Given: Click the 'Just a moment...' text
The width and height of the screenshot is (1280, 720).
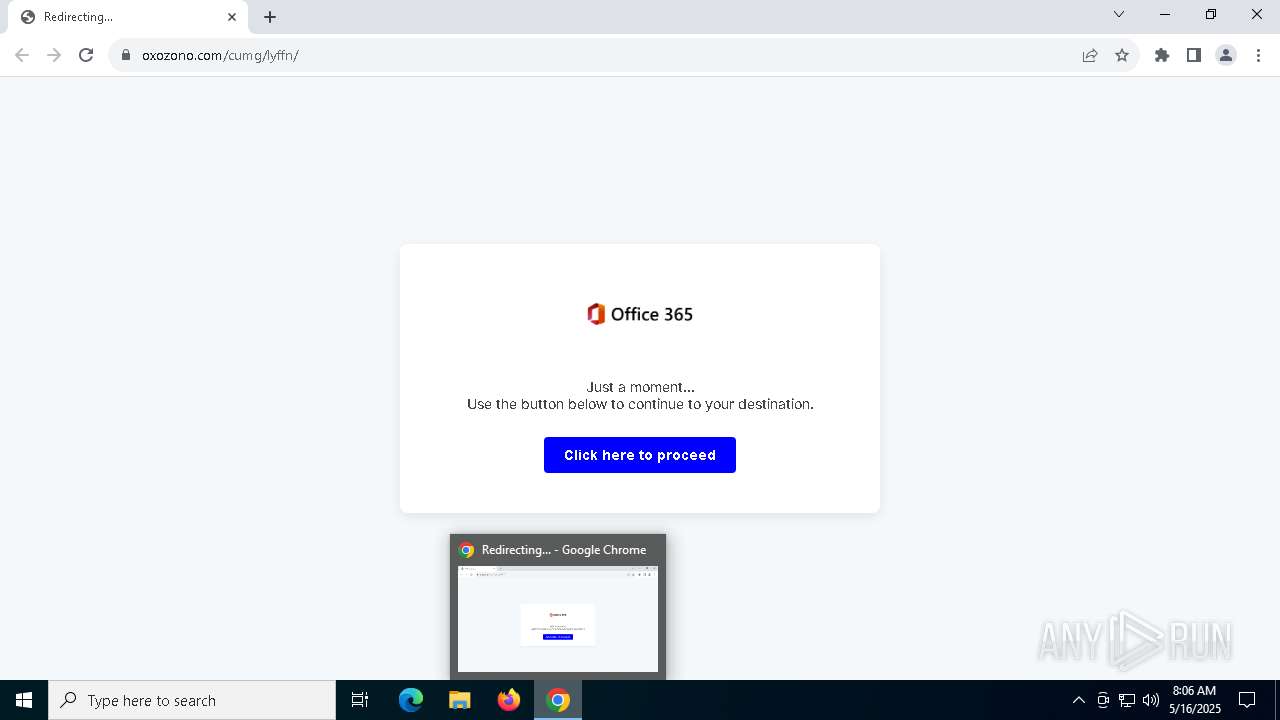Looking at the screenshot, I should coord(640,387).
